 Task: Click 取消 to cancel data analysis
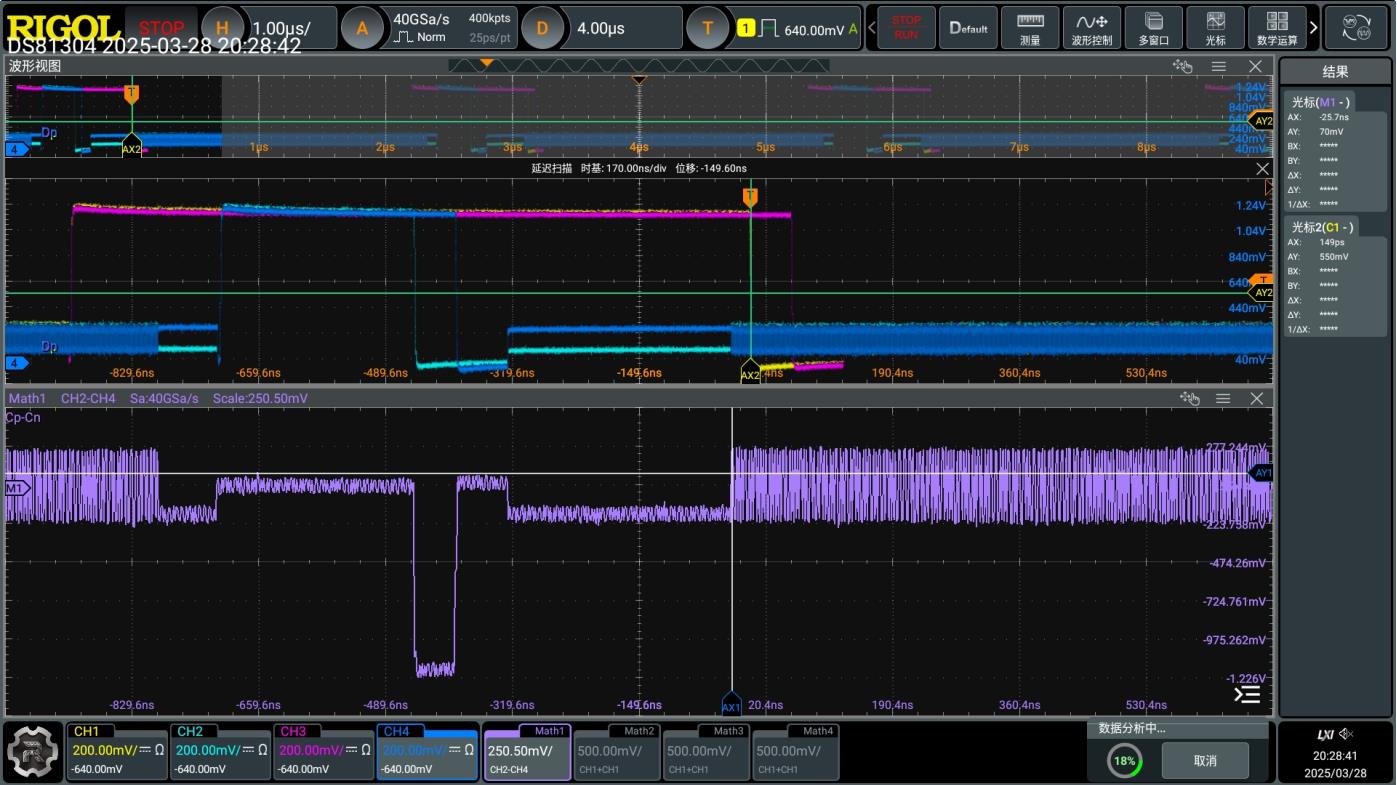pyautogui.click(x=1205, y=761)
